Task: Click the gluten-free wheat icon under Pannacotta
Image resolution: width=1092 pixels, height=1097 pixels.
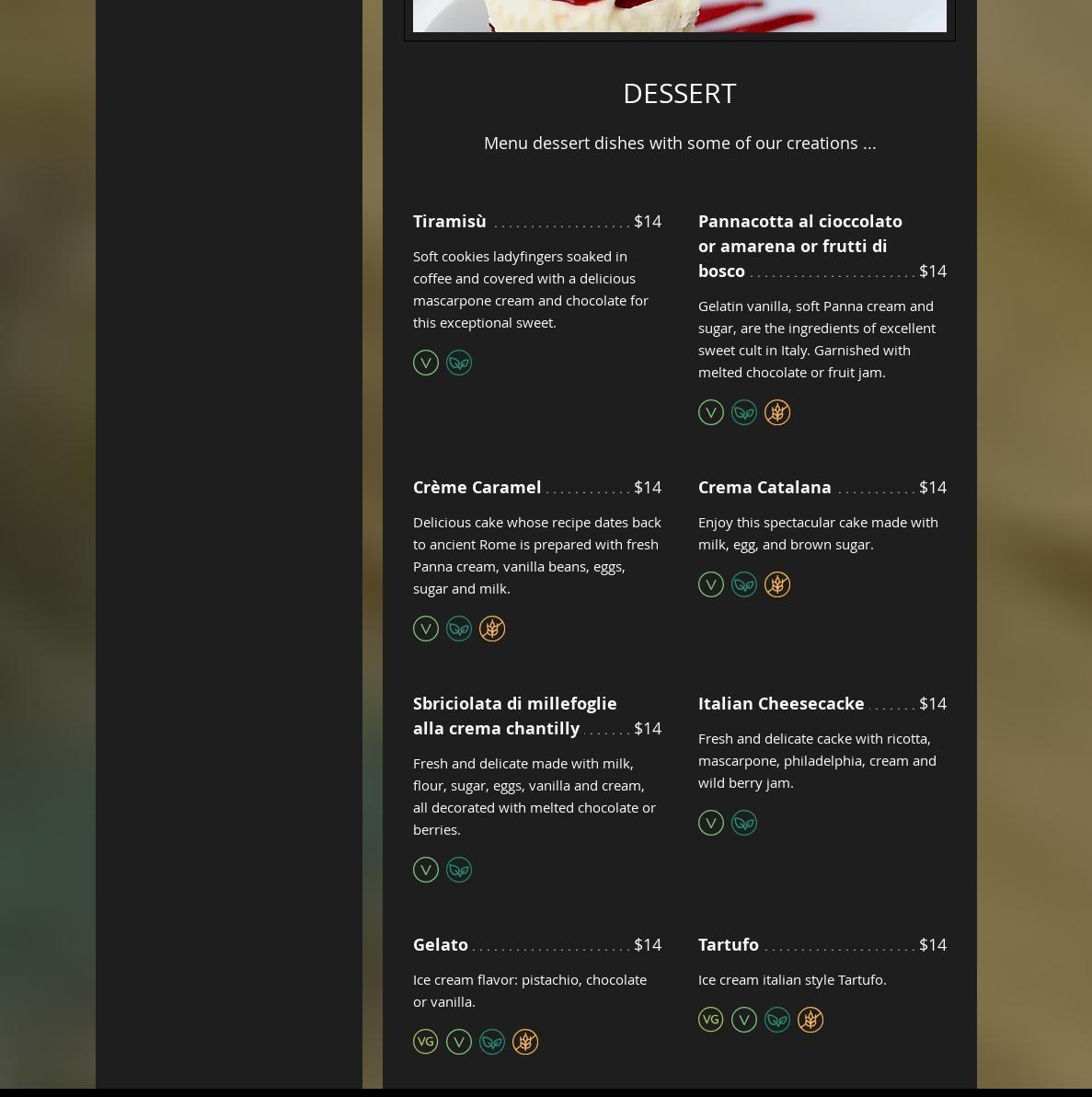Action: pyautogui.click(x=777, y=412)
